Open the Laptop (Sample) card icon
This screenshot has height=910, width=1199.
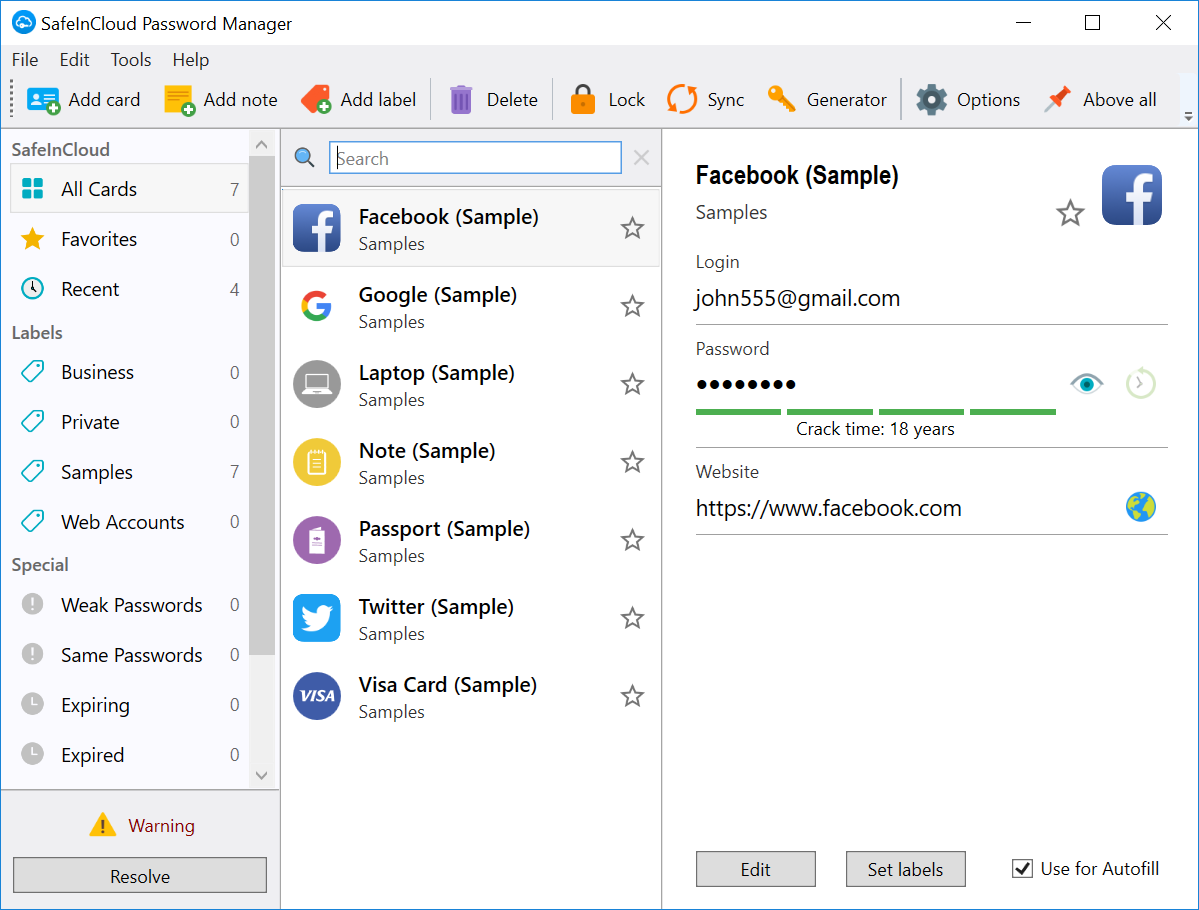click(x=317, y=384)
